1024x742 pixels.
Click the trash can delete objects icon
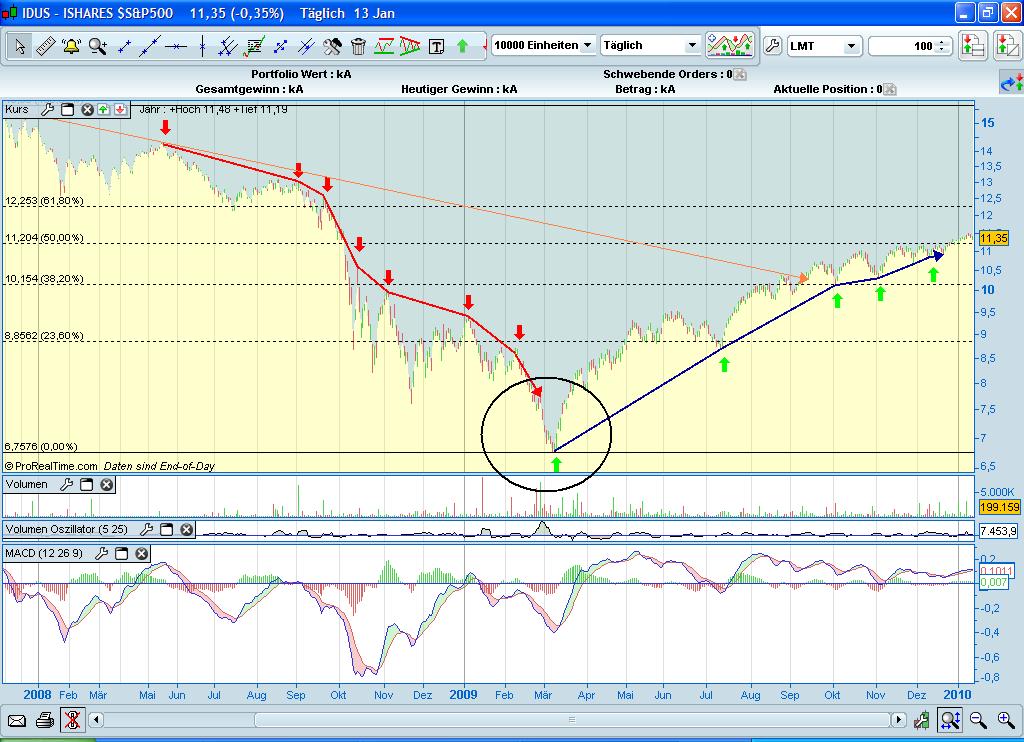[x=358, y=46]
